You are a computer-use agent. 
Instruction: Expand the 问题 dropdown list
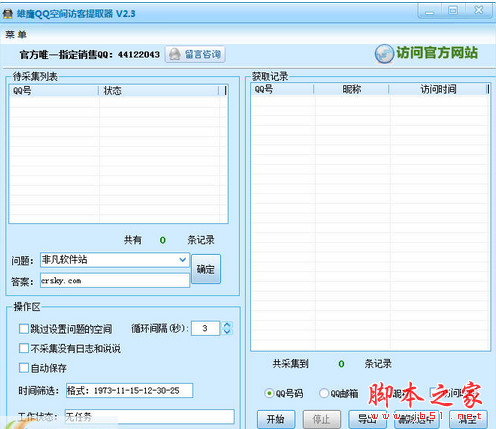coord(182,260)
